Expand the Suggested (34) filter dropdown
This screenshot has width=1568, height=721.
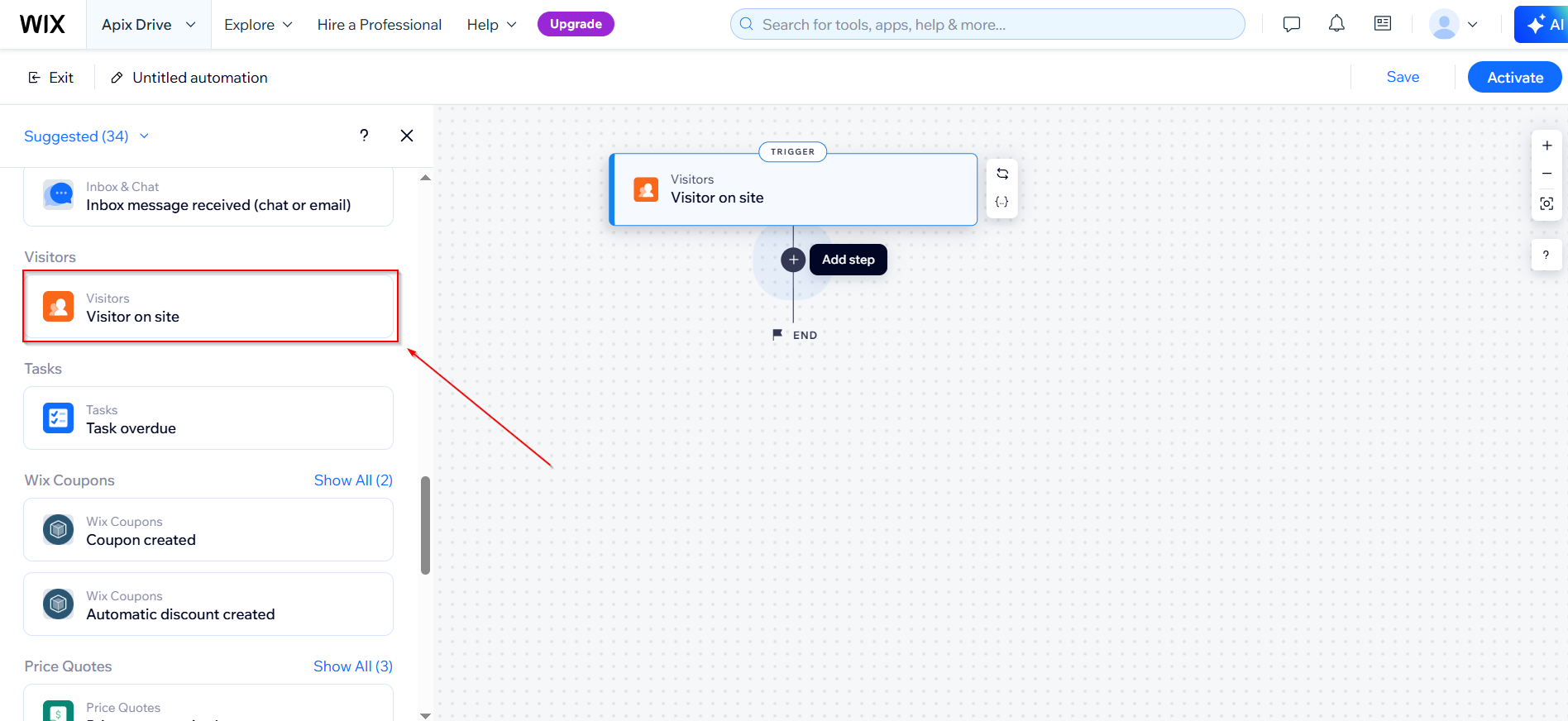coord(87,136)
